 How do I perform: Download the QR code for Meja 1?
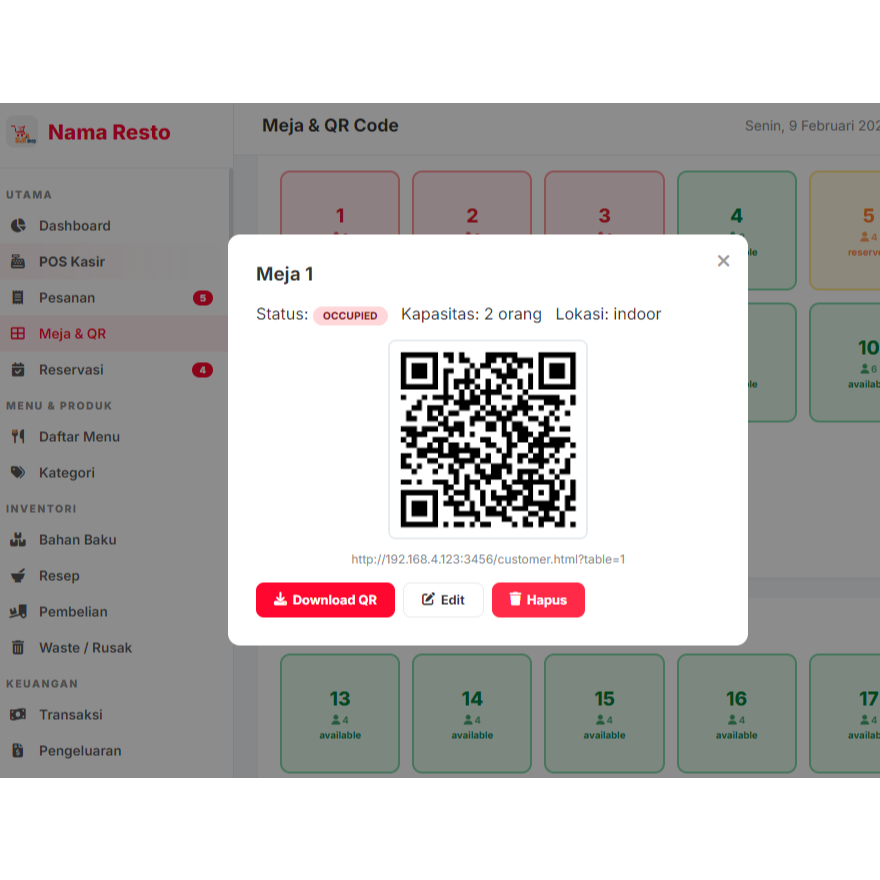326,600
